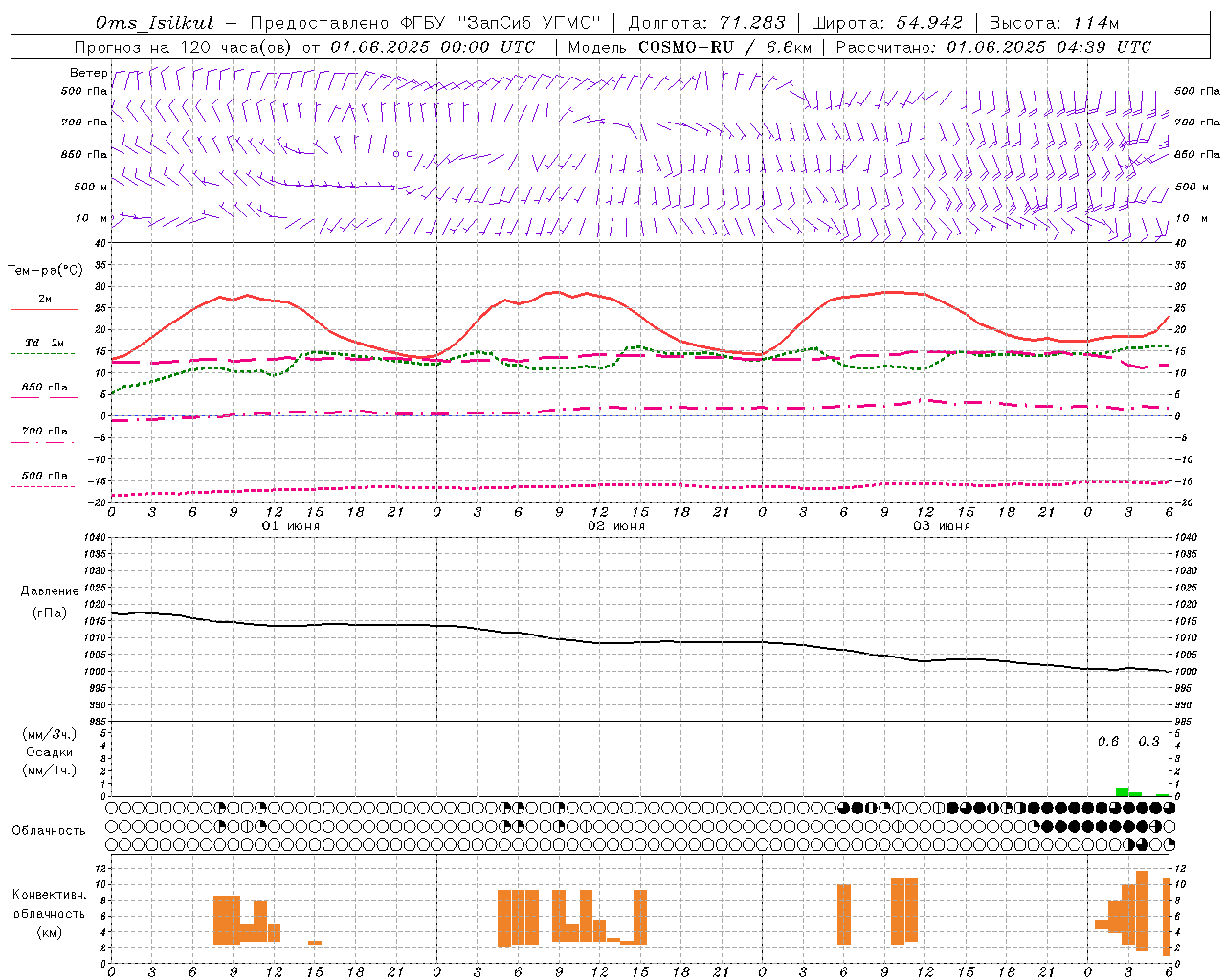The width and height of the screenshot is (1225, 980).
Task: Click the Конвективн. convective cloud label
Action: coord(50,894)
